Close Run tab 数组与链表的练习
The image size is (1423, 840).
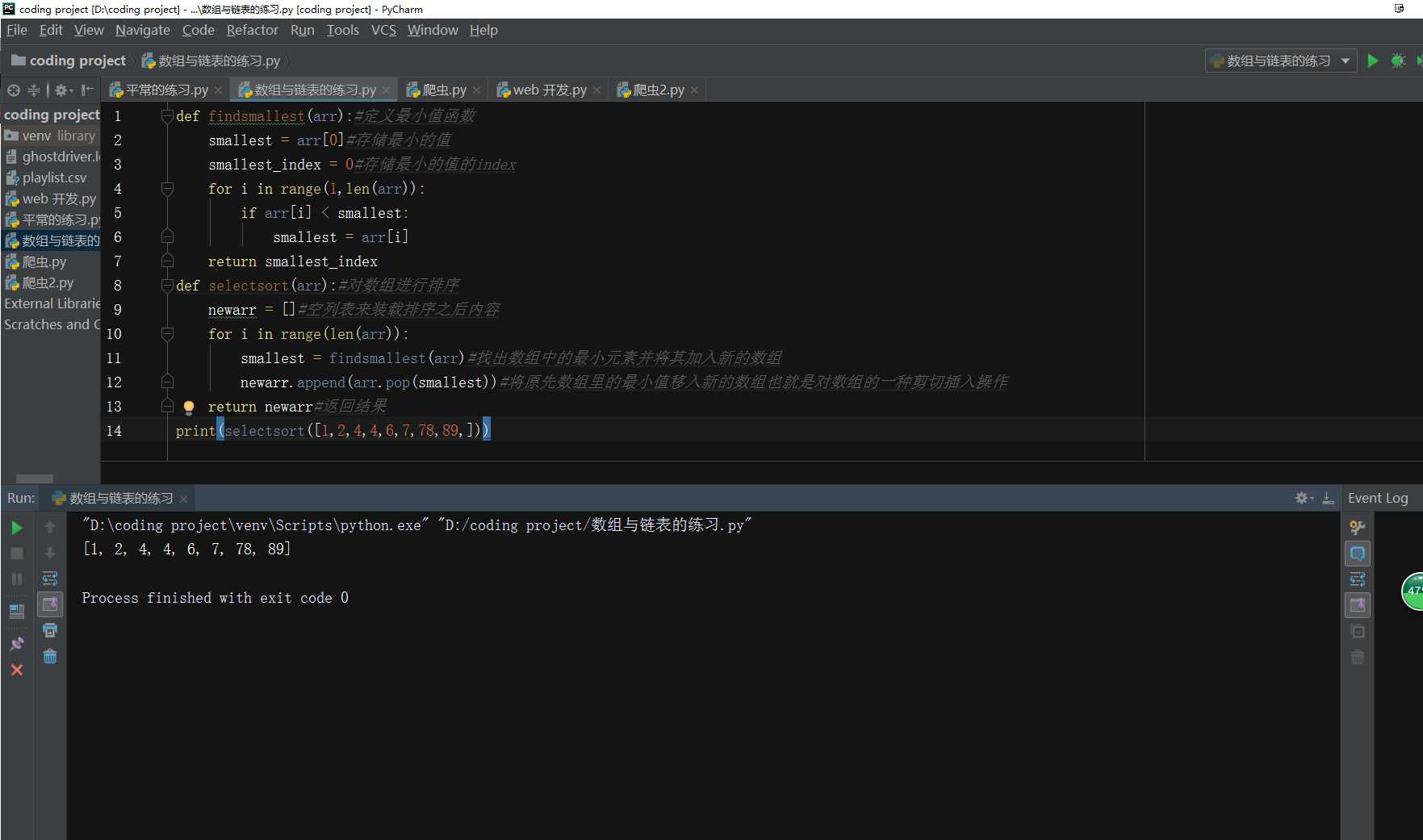click(x=183, y=499)
